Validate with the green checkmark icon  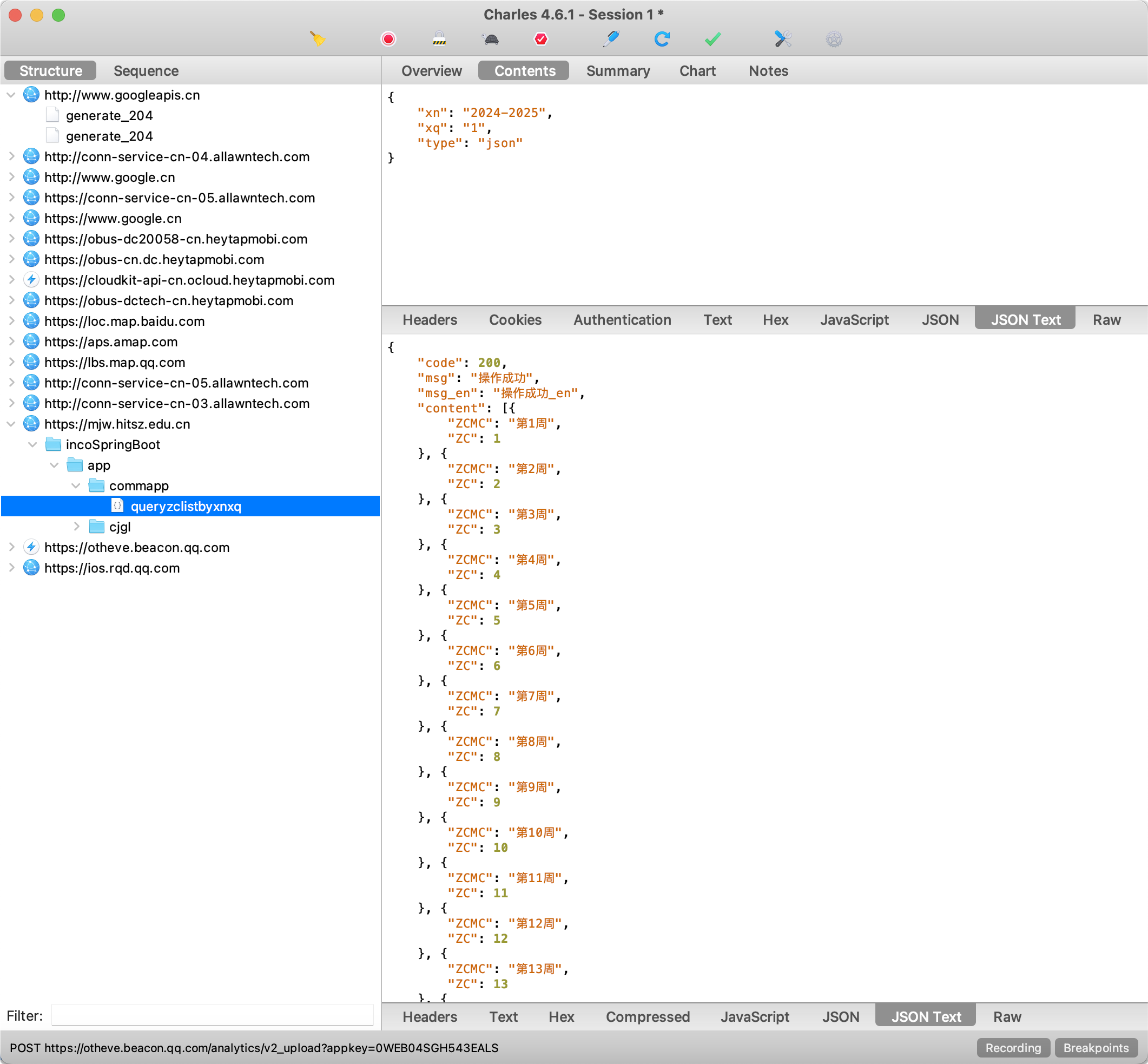pos(712,38)
